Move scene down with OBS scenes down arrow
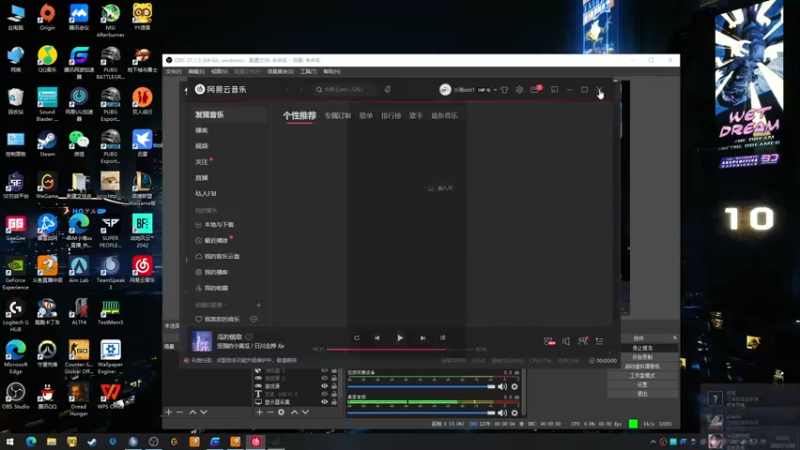Screen dimensions: 800x450 point(204,412)
